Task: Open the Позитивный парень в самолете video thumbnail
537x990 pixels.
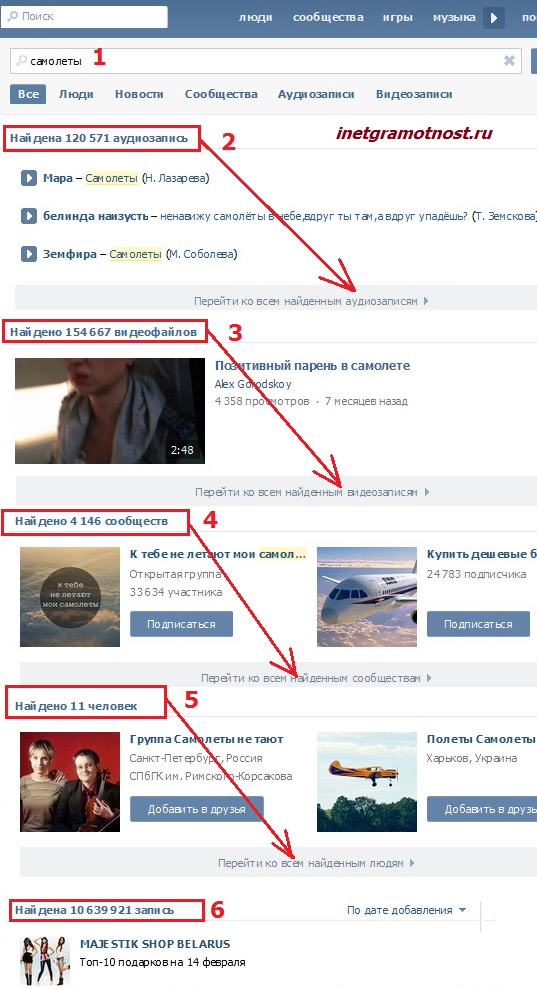Action: click(x=110, y=411)
